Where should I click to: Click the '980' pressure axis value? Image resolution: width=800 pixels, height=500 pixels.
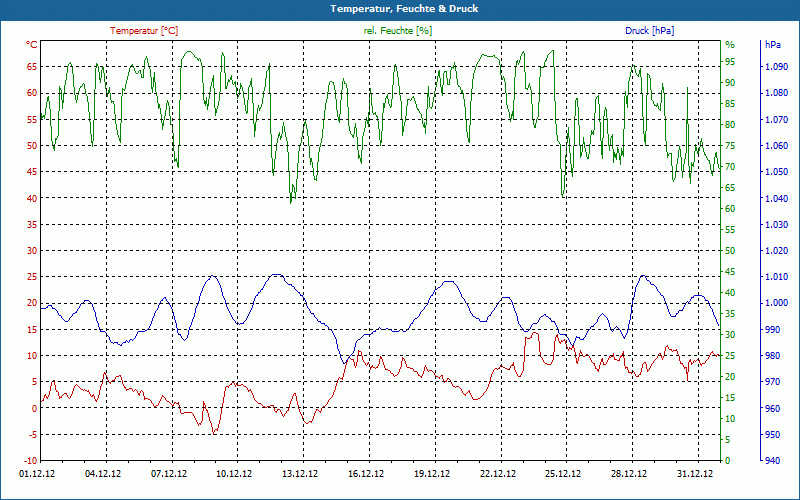772,356
